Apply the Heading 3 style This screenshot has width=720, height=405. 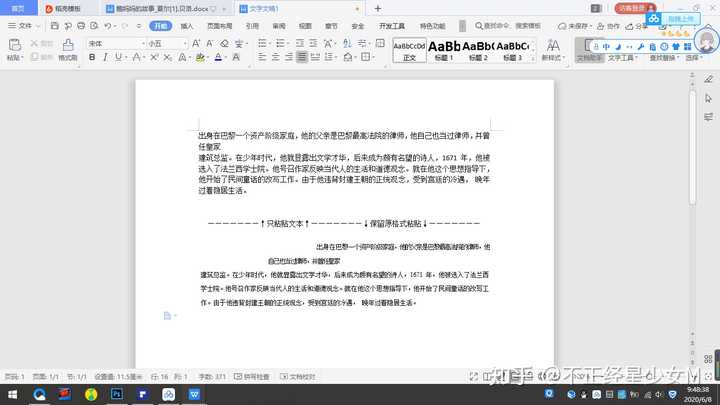tap(512, 51)
